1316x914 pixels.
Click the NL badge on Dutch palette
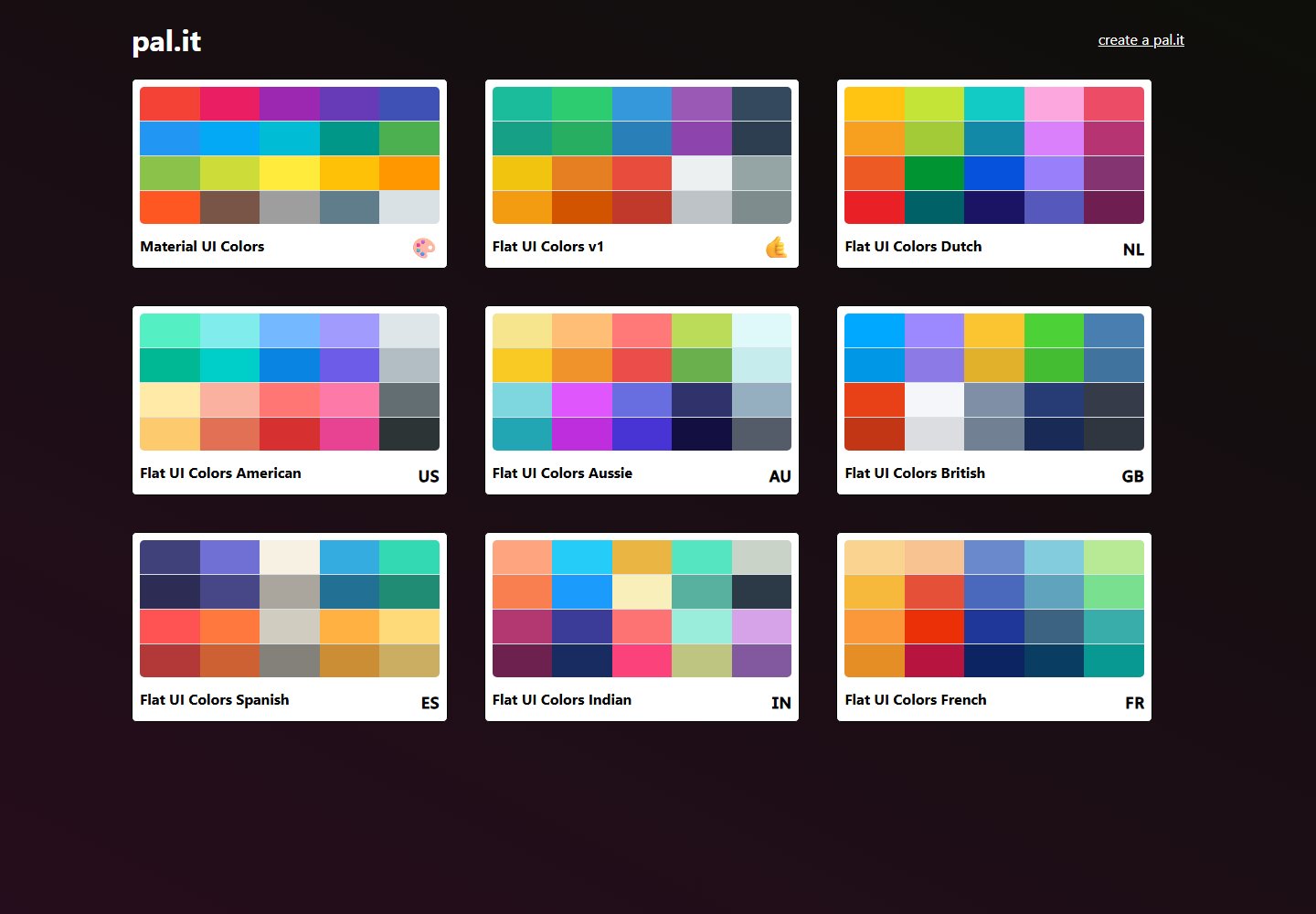1133,250
